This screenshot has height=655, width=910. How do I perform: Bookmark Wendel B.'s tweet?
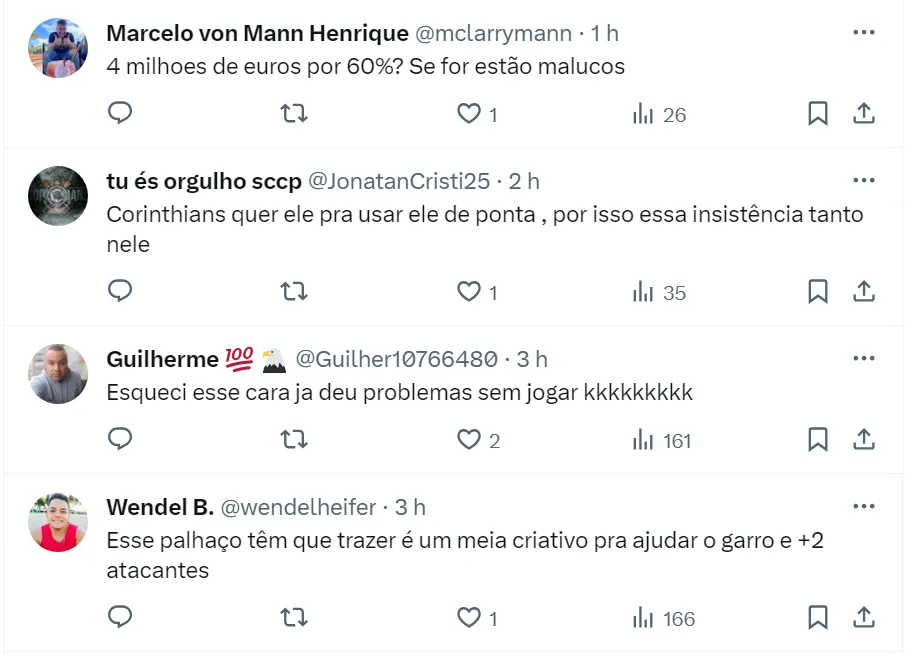[817, 618]
